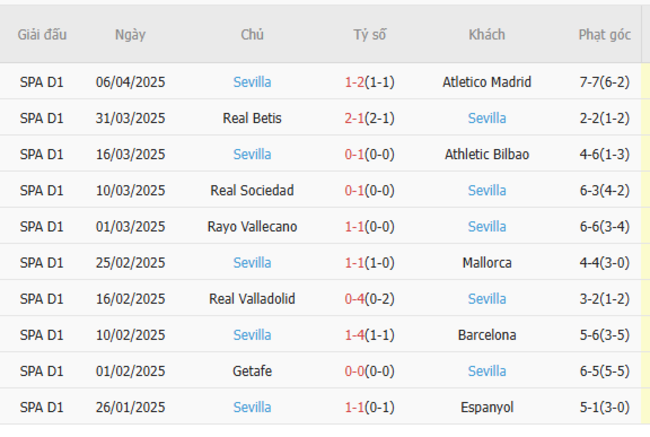This screenshot has width=650, height=437.
Task: Select the Athletic Bilbao team name
Action: pyautogui.click(x=486, y=154)
